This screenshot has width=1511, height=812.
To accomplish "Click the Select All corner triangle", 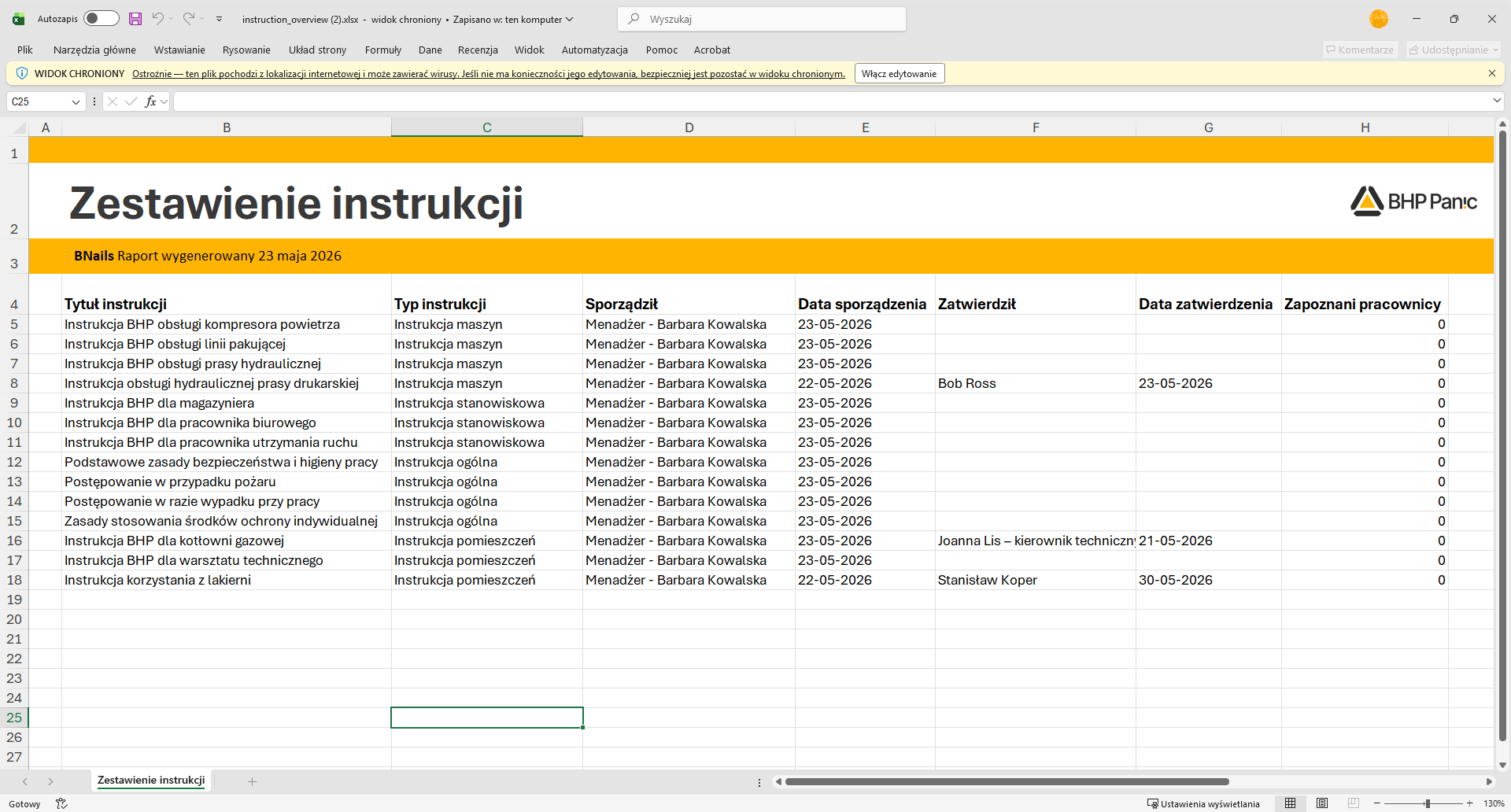I will click(x=20, y=127).
